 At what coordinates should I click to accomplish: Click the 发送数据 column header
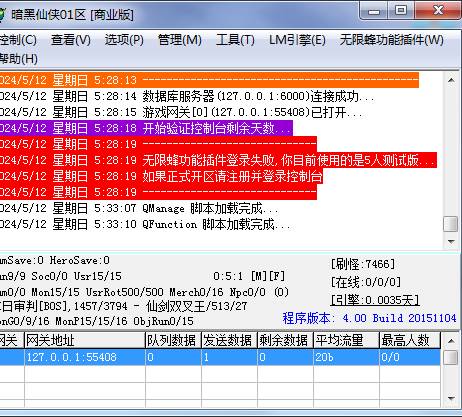[229, 340]
